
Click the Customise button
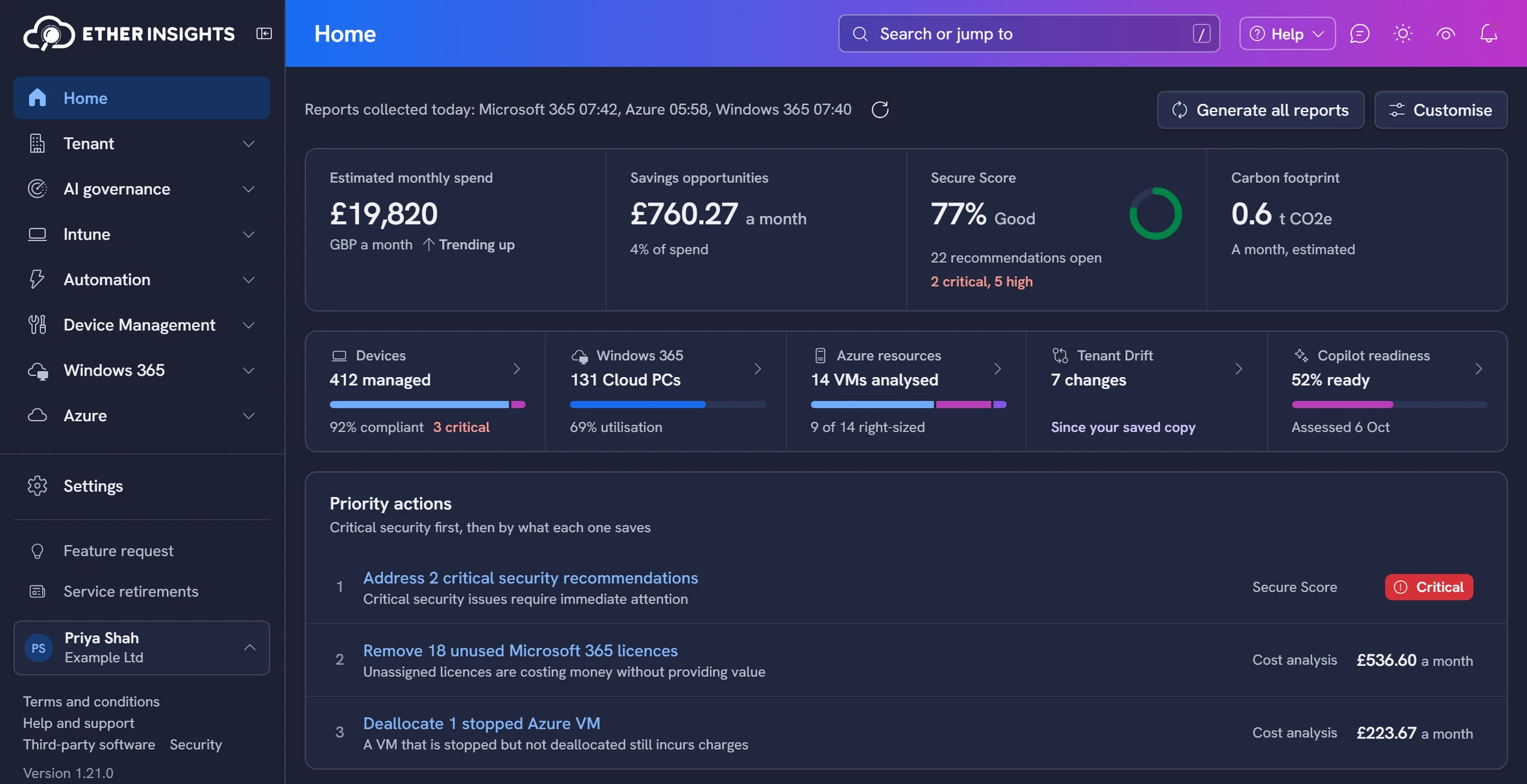[x=1441, y=110]
